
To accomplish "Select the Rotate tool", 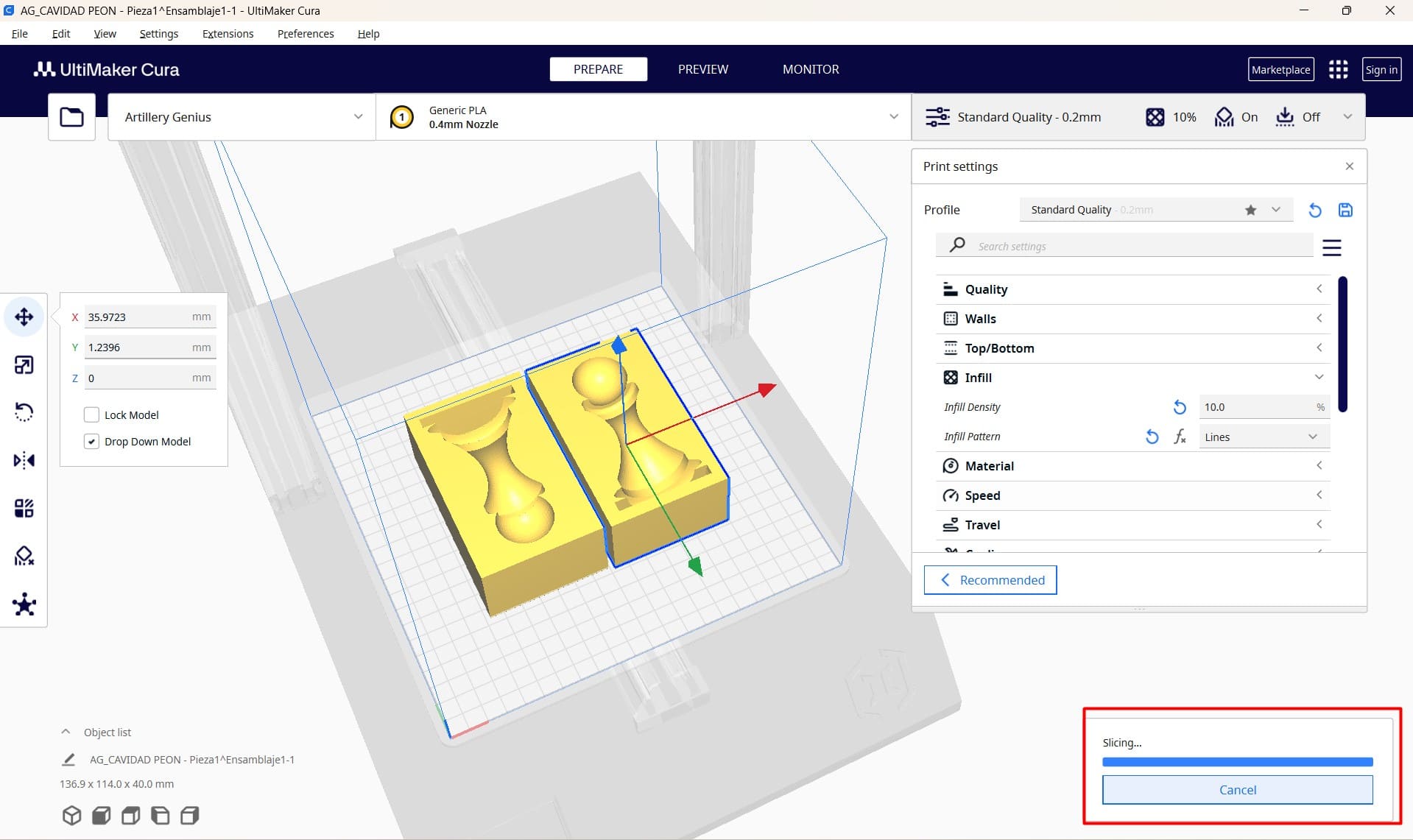I will (24, 412).
